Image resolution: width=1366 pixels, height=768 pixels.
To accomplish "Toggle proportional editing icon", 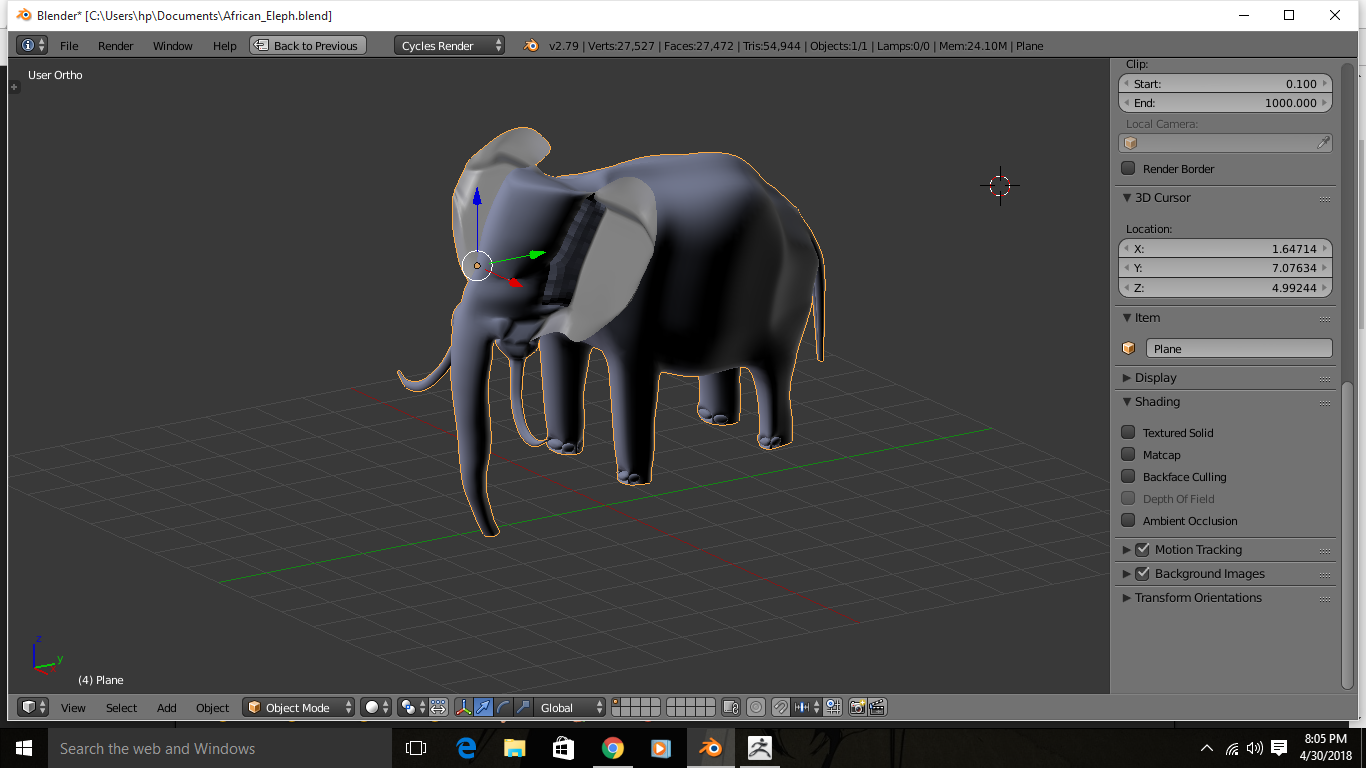I will [x=756, y=707].
